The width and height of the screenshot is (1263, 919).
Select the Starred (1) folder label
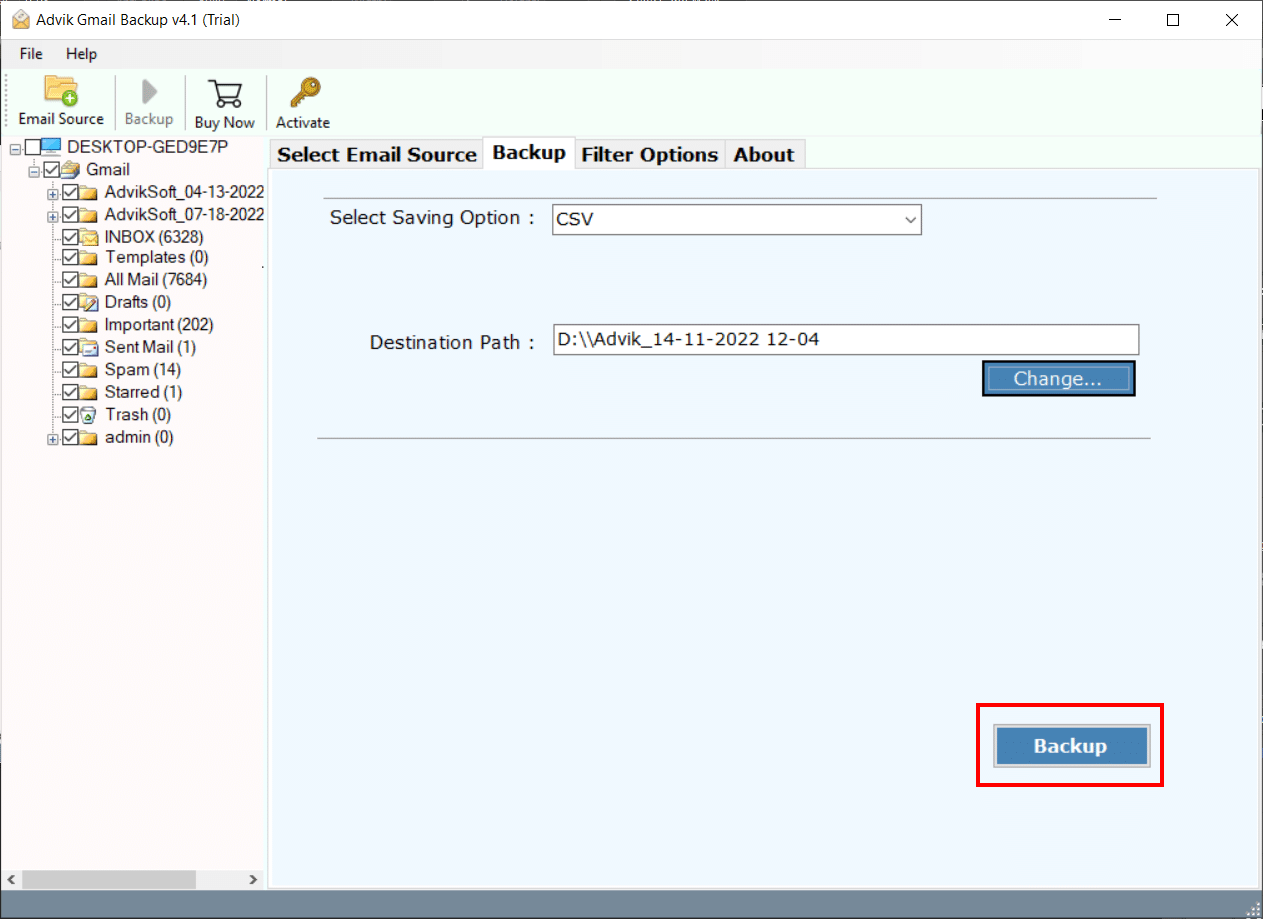tap(143, 392)
